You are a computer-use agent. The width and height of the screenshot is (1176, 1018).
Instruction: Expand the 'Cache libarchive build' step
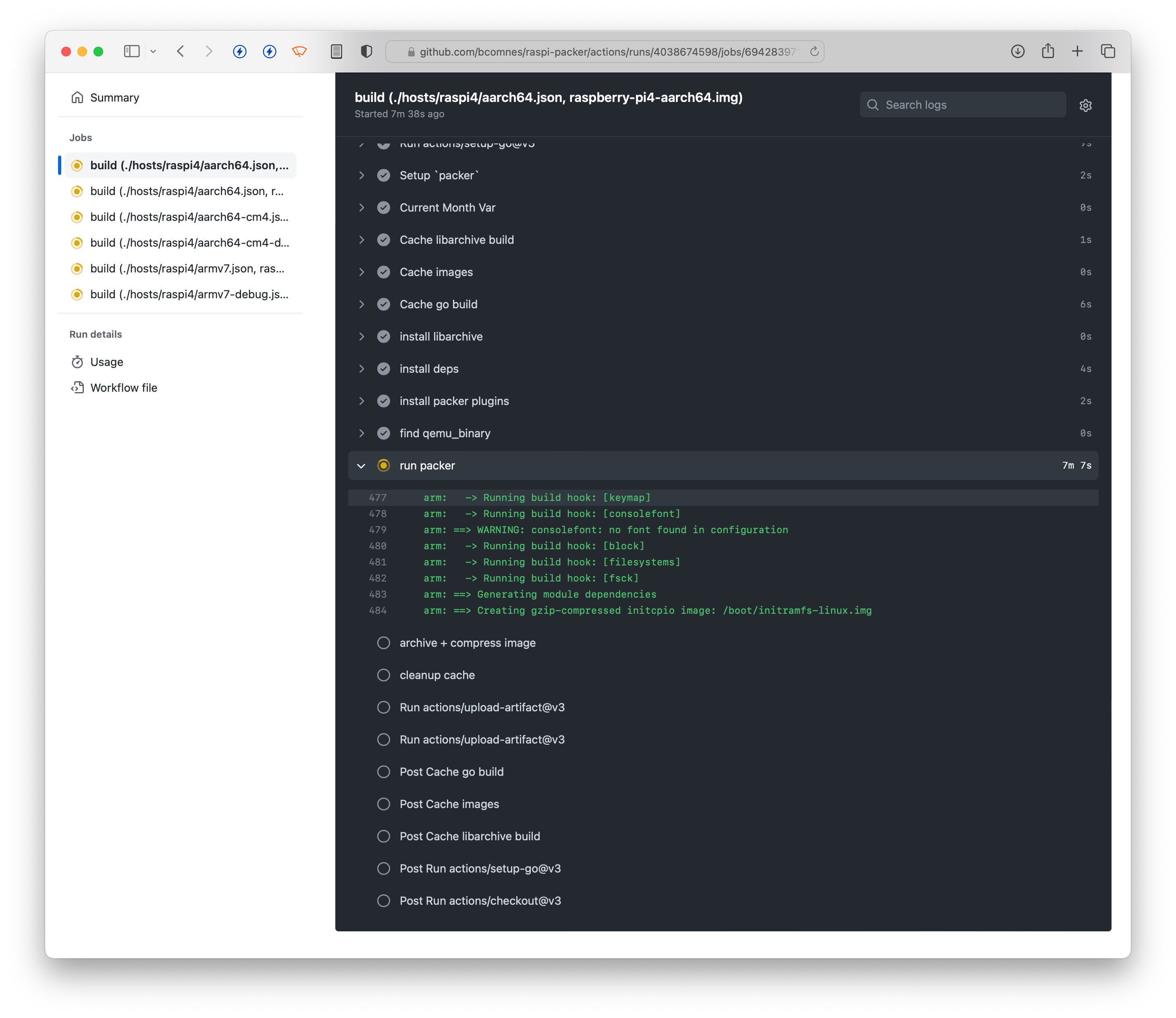[362, 240]
